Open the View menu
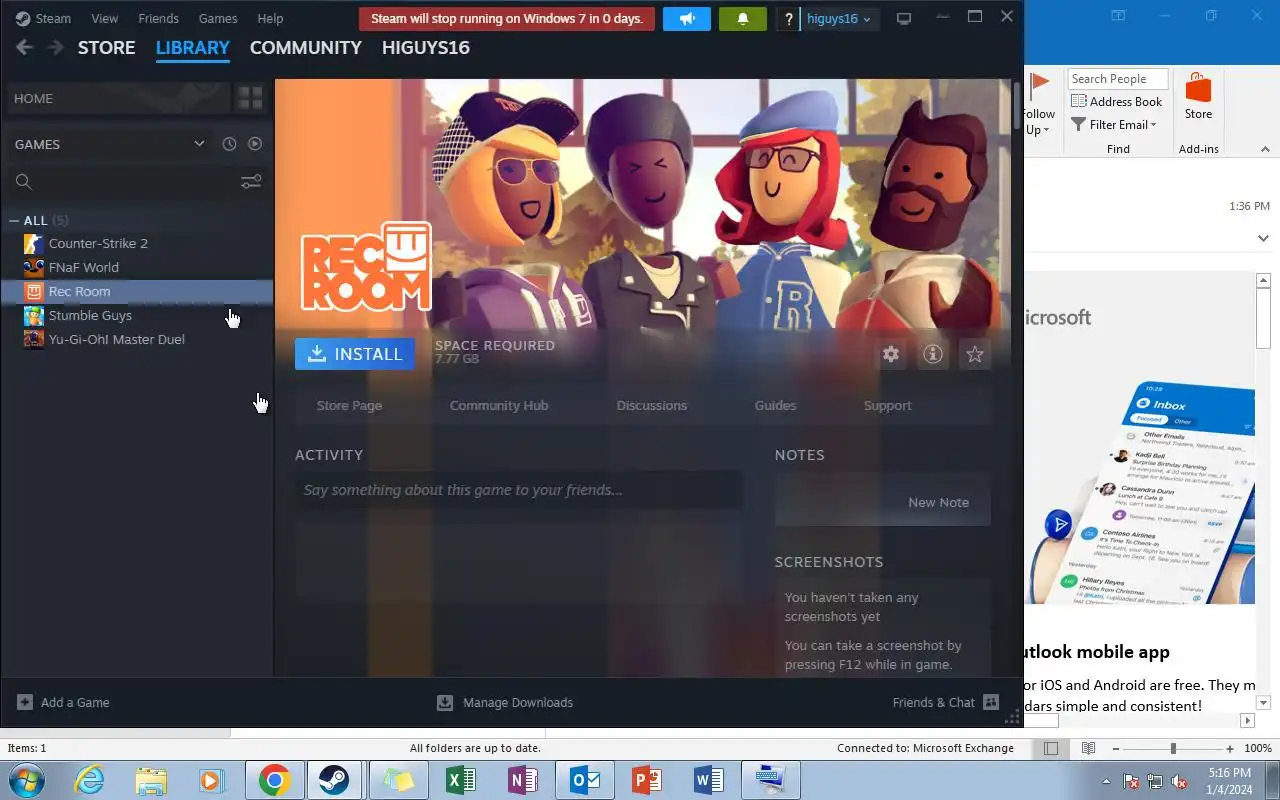 point(104,18)
